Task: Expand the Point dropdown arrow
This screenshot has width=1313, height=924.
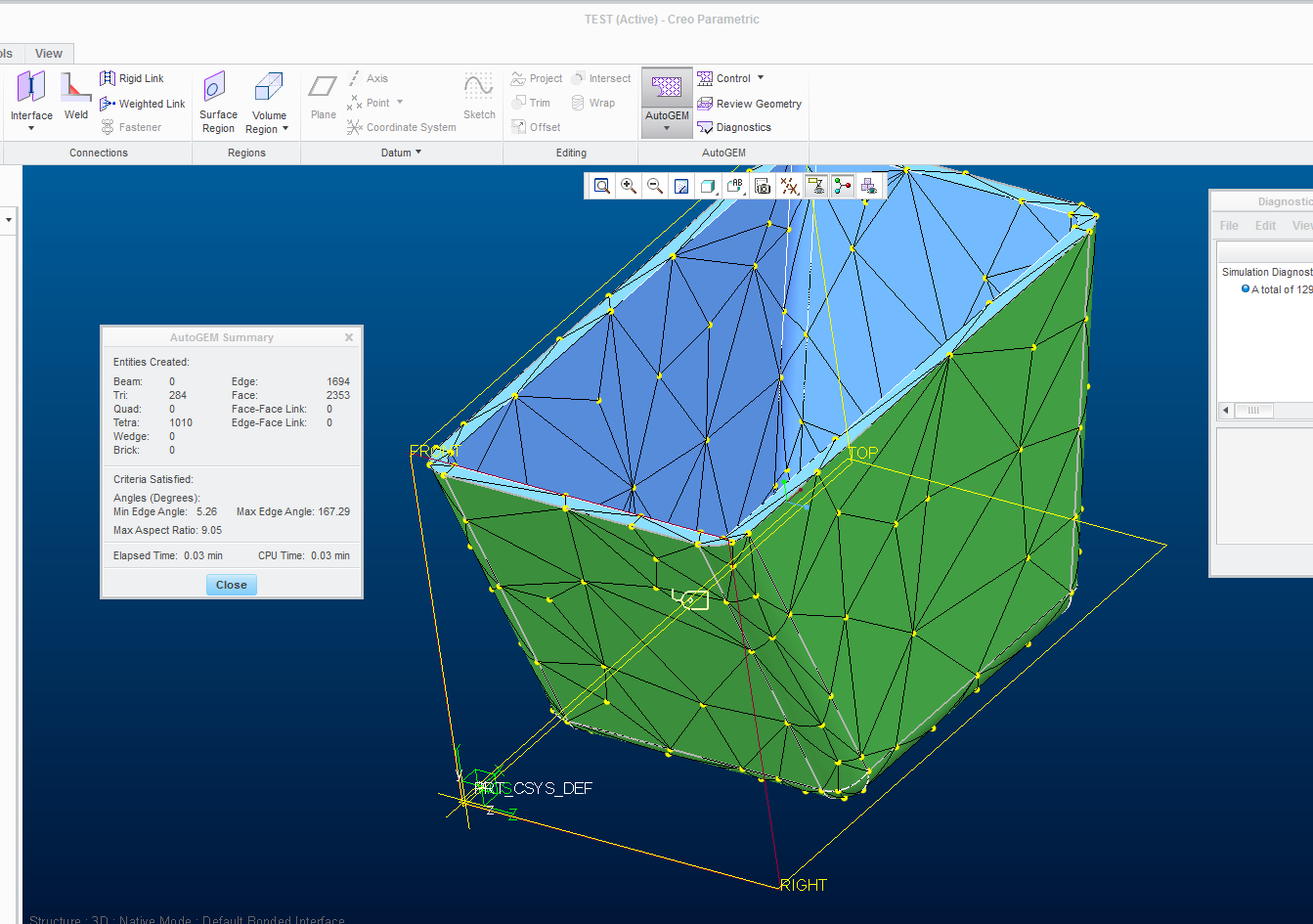Action: pos(399,103)
